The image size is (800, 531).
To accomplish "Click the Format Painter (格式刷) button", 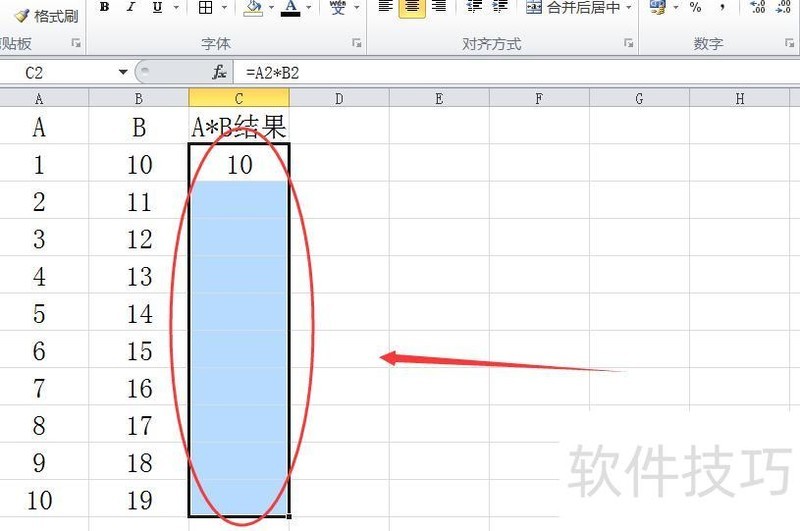I will (x=46, y=16).
